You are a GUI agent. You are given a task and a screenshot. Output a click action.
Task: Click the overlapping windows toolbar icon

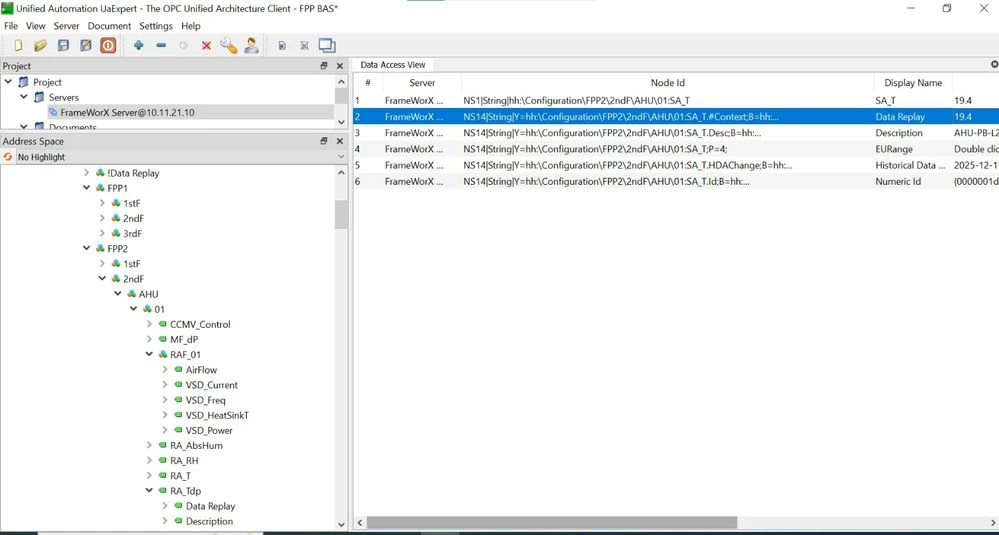point(327,45)
